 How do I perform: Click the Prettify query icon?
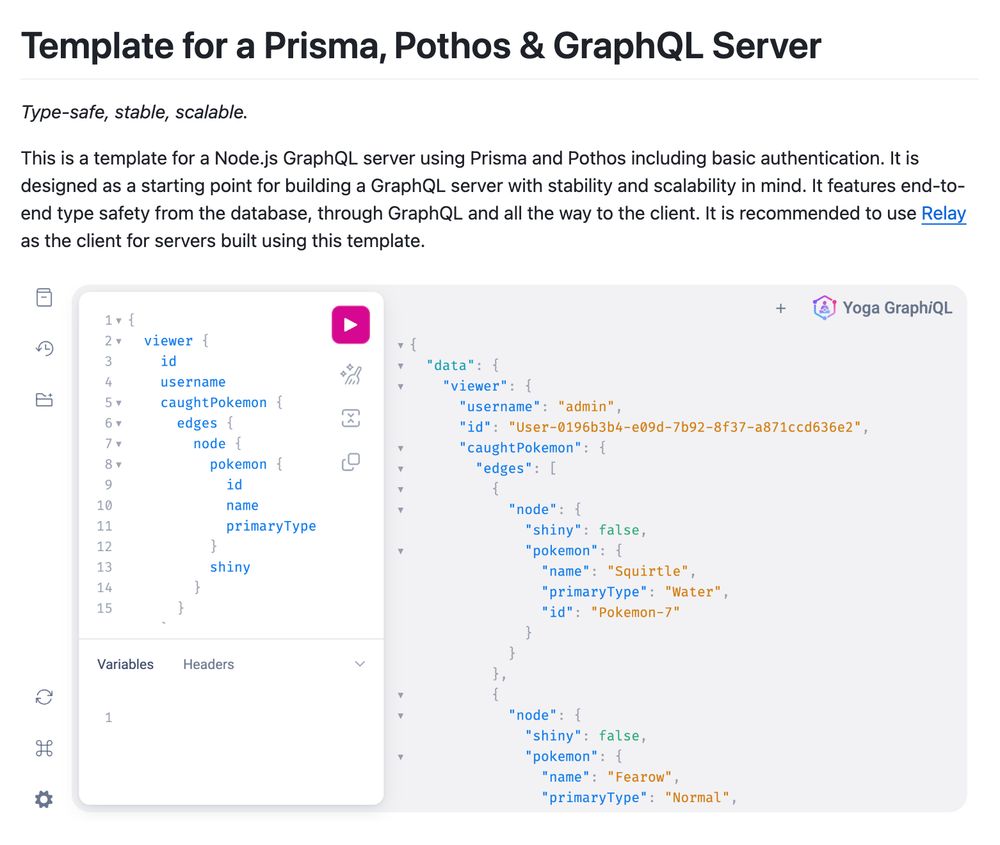[x=350, y=374]
